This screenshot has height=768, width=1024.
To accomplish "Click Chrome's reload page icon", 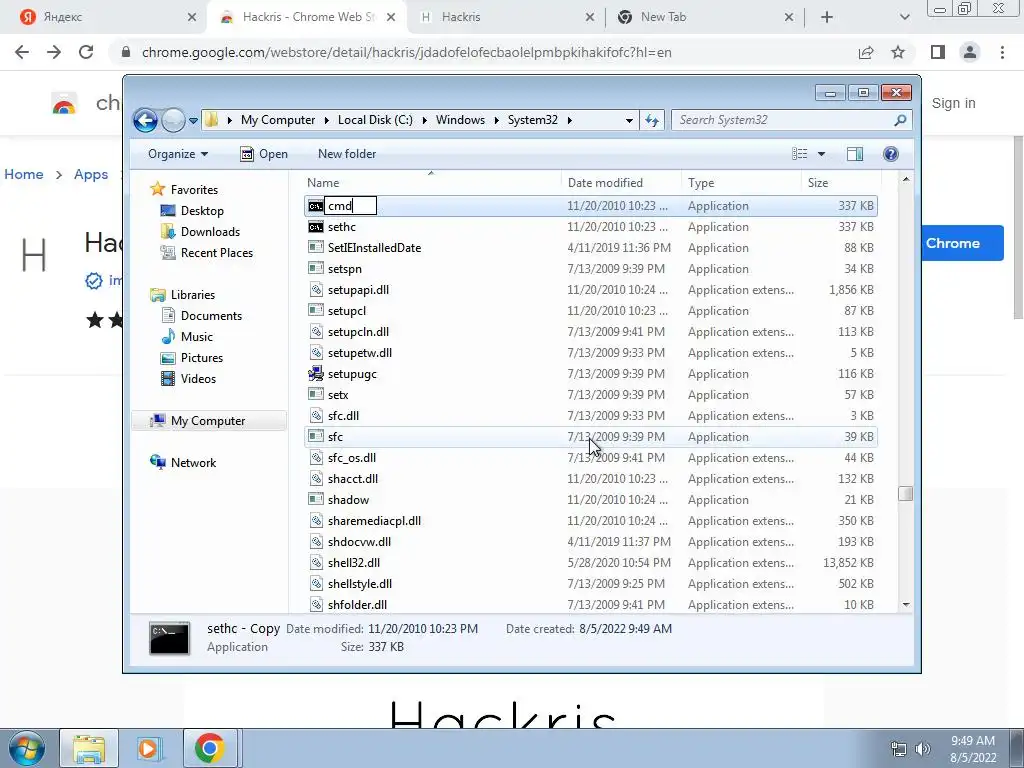I will (x=86, y=52).
